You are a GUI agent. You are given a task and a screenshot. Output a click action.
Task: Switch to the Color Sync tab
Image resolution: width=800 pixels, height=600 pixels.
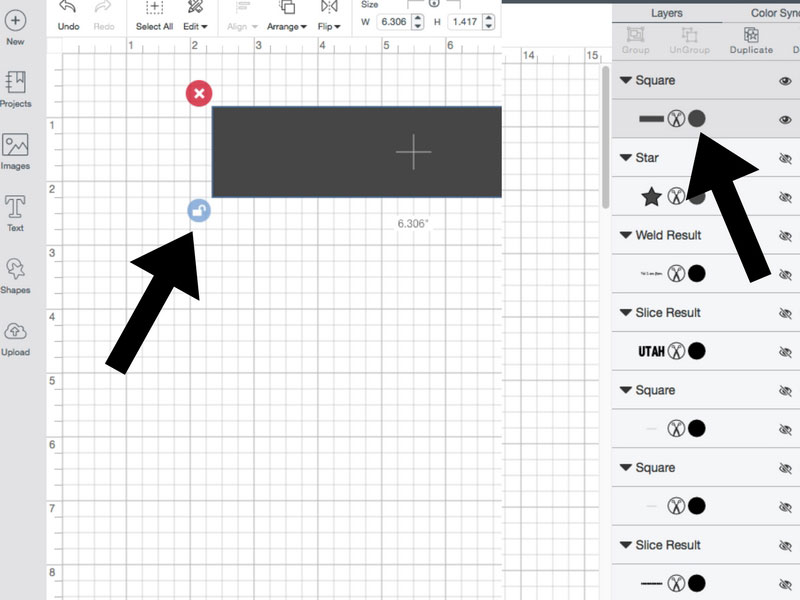[775, 13]
